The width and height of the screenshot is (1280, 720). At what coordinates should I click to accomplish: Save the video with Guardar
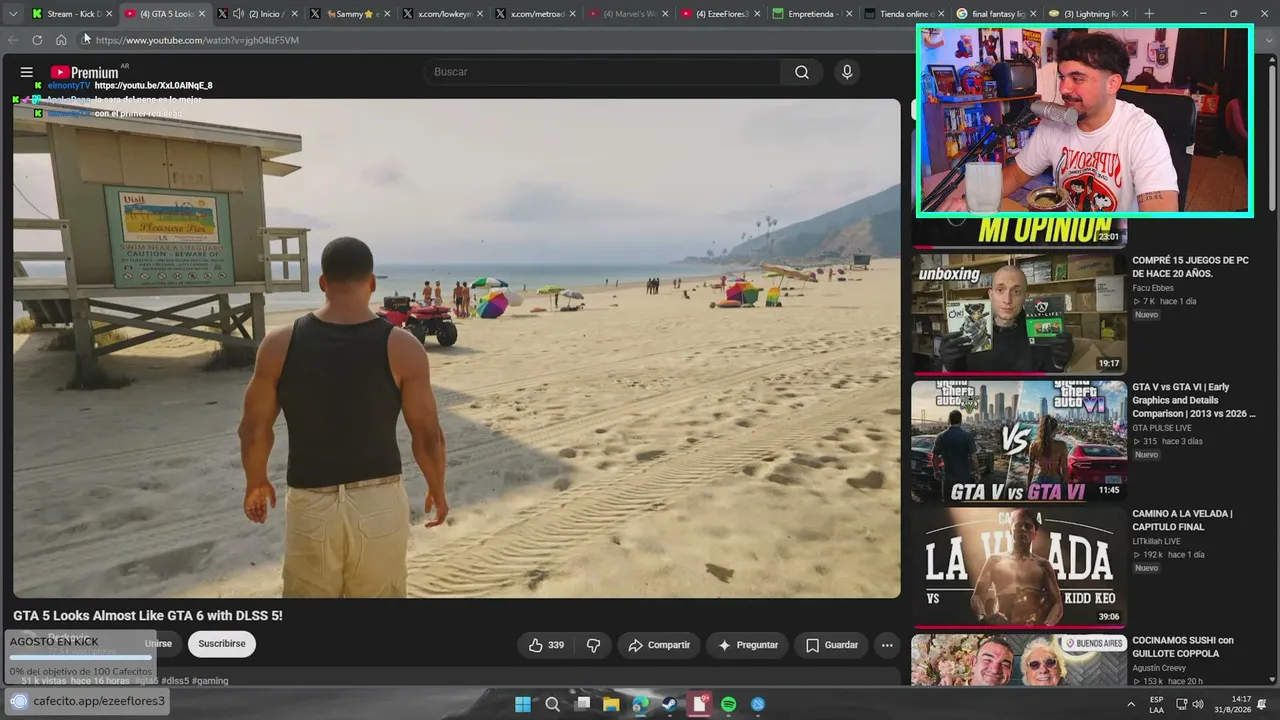coord(832,645)
